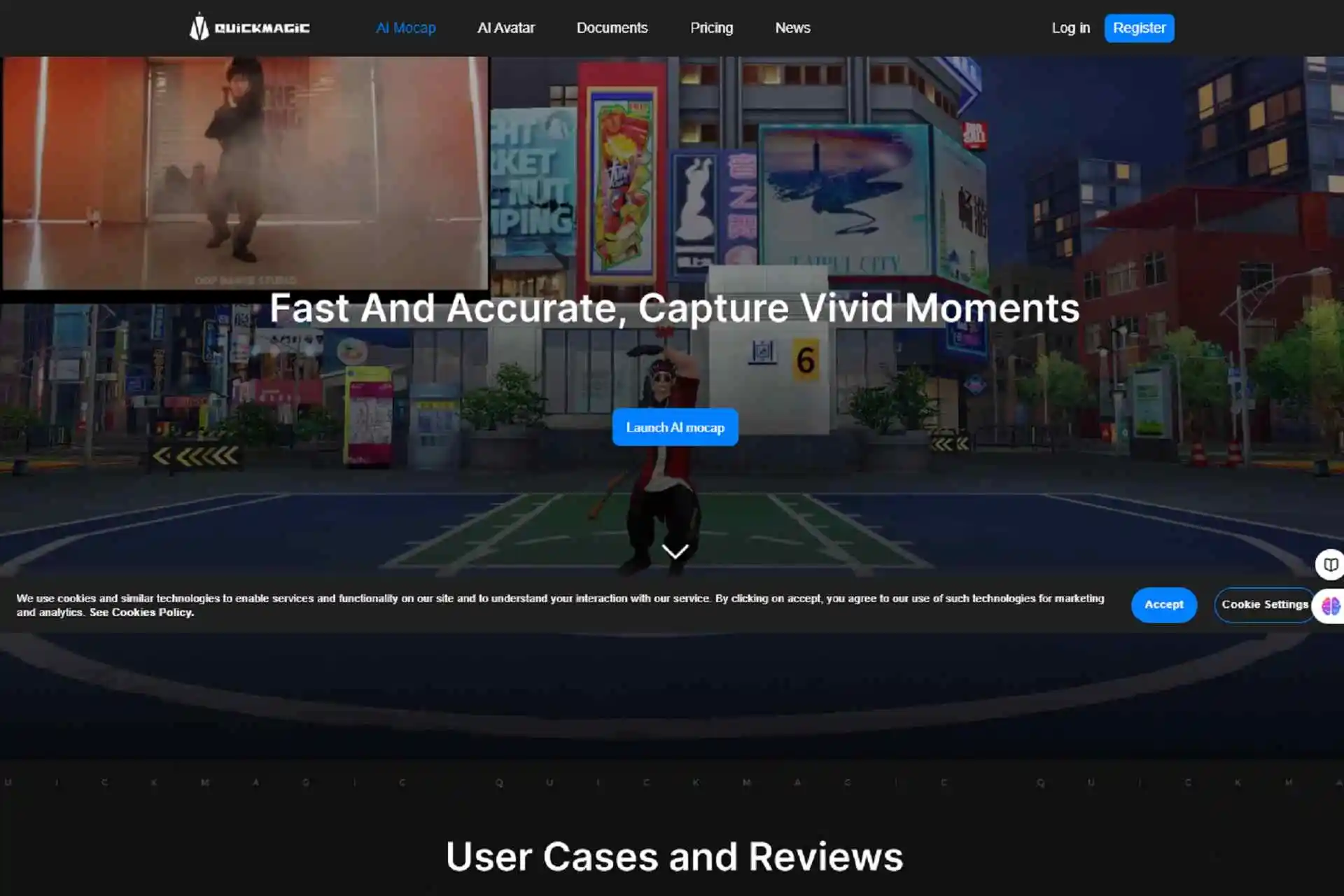This screenshot has height=896, width=1344.
Task: Click the cookie settings gear icon
Action: click(1265, 604)
